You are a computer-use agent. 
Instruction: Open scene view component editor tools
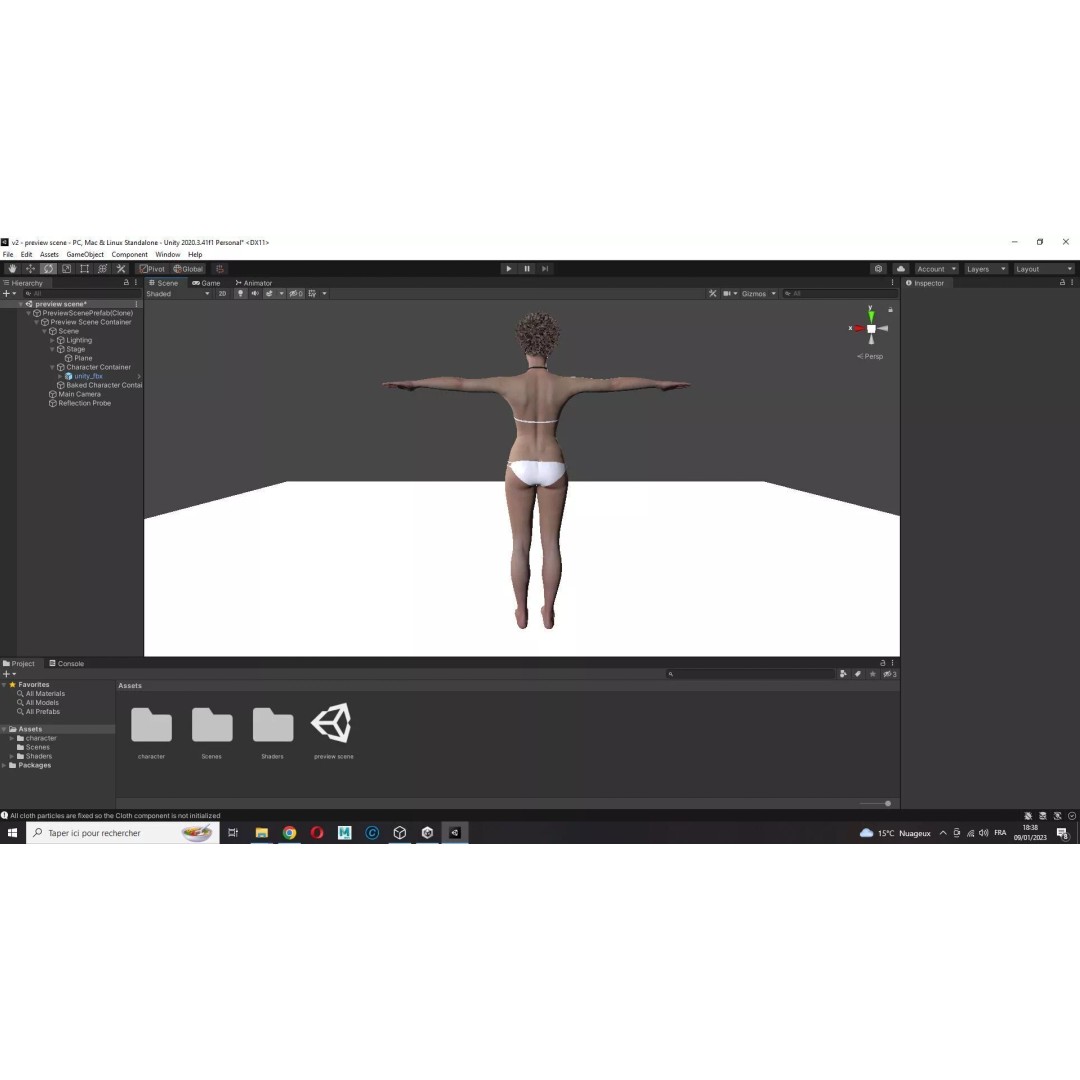click(712, 293)
